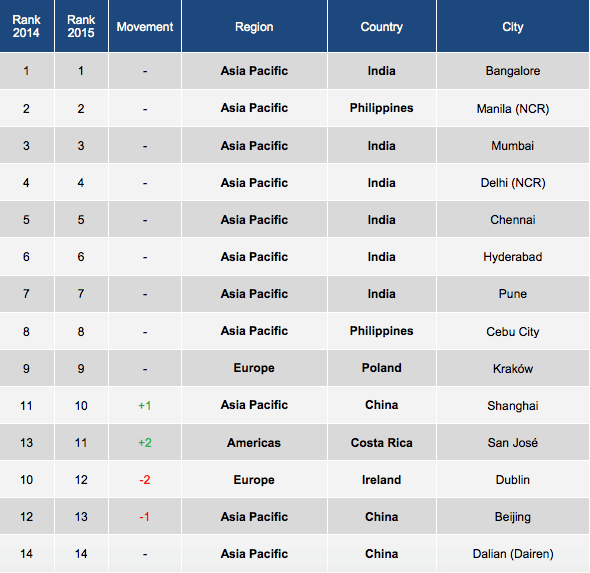Viewport: 590px width, 573px height.
Task: Click the City column header
Action: (512, 27)
